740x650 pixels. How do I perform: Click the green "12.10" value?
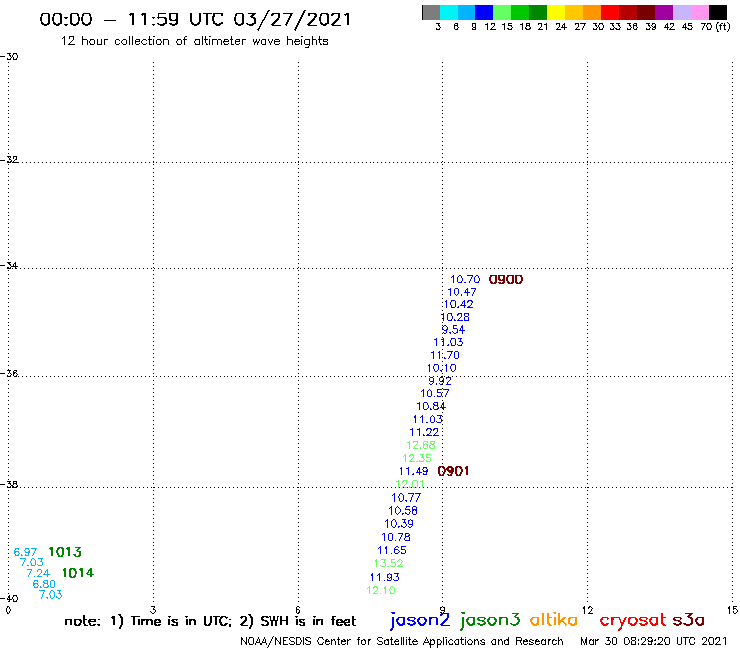click(381, 590)
